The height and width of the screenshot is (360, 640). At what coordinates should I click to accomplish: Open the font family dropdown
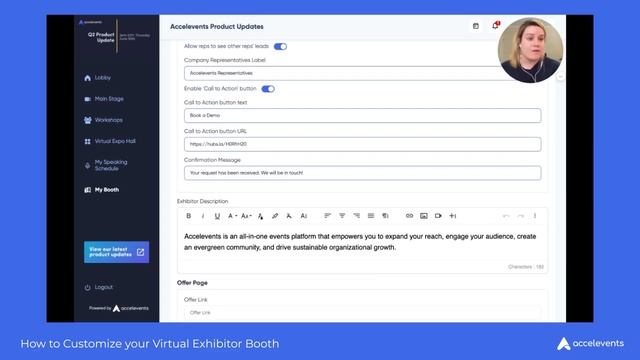[x=232, y=216]
